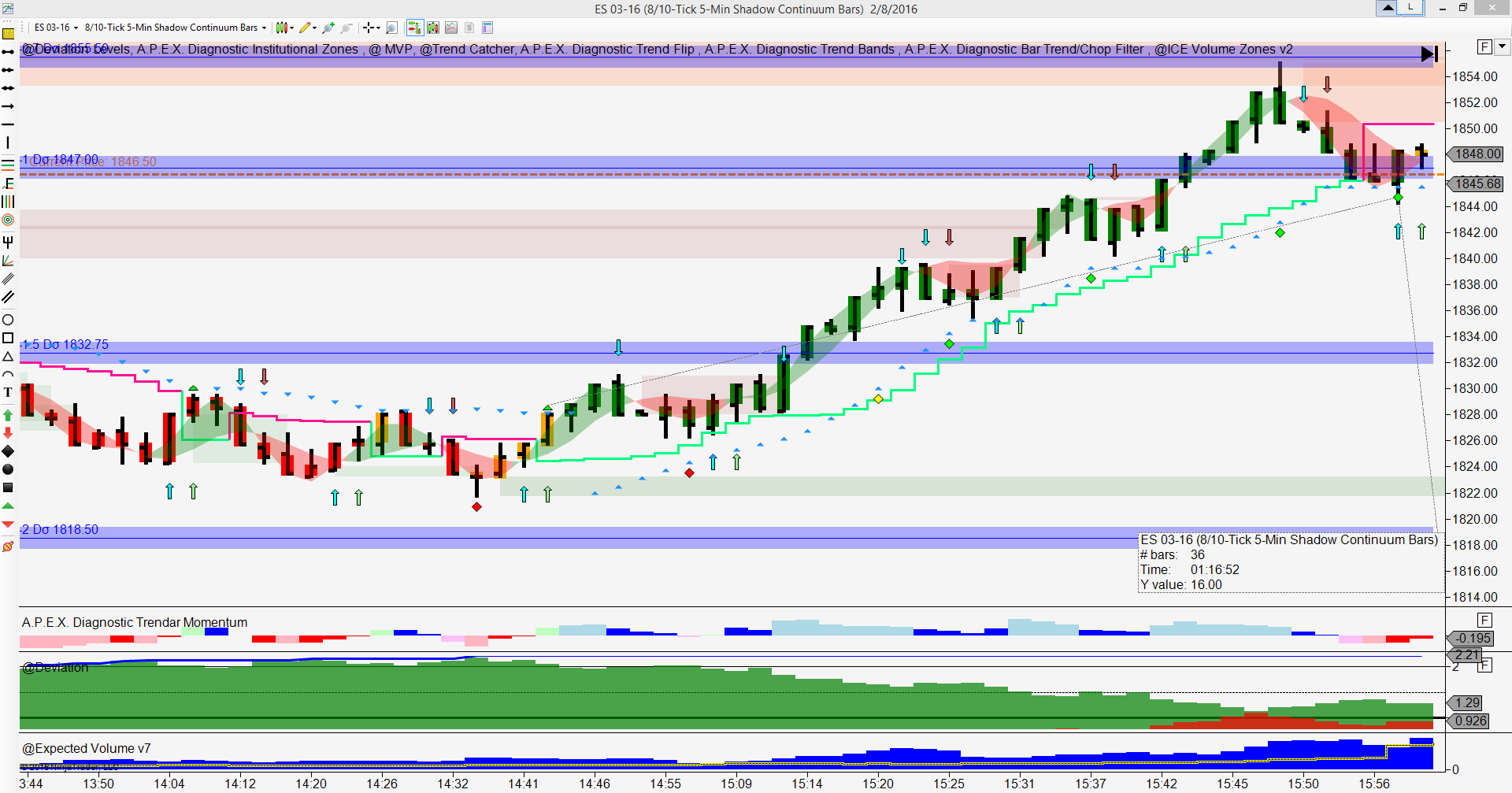Viewport: 1512px width, 793px height.
Task: Click the up-arrow button in title bar
Action: pyautogui.click(x=1388, y=8)
